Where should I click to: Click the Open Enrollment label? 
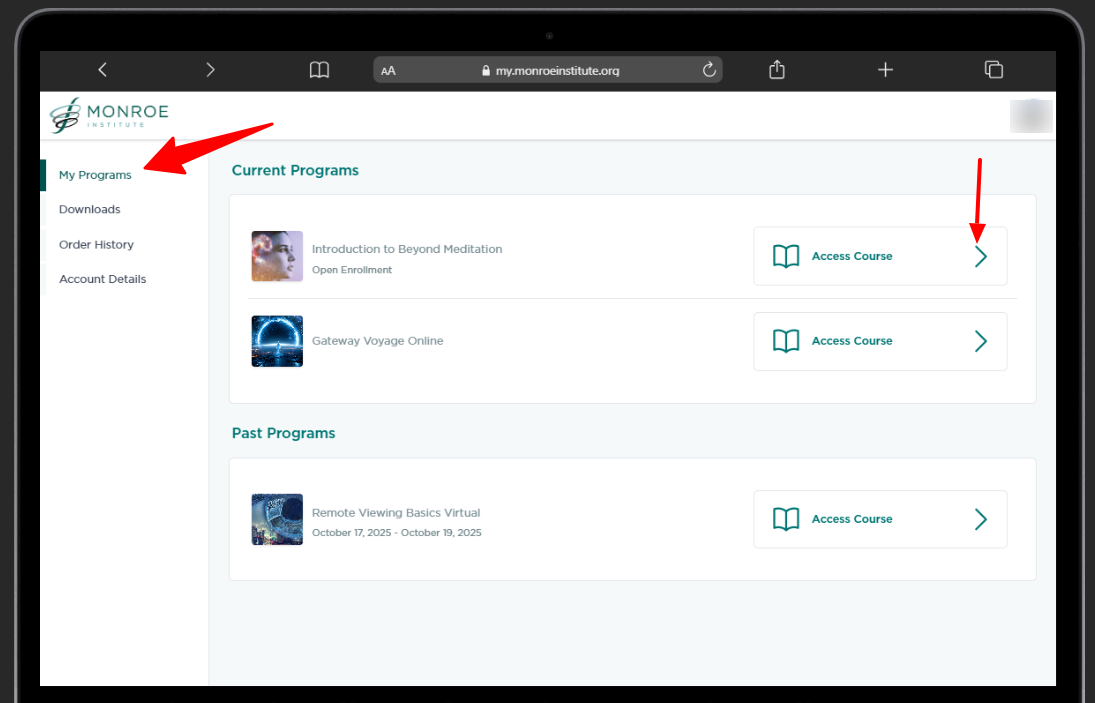tap(352, 270)
